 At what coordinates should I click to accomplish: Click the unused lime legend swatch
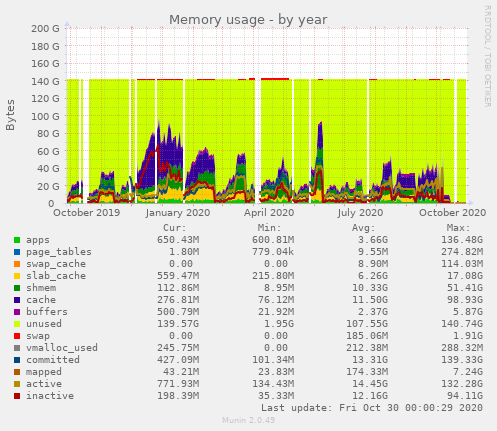point(17,324)
